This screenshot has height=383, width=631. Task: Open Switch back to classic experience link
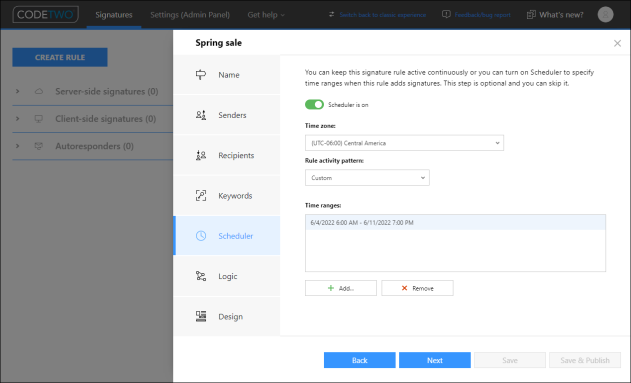(x=382, y=15)
